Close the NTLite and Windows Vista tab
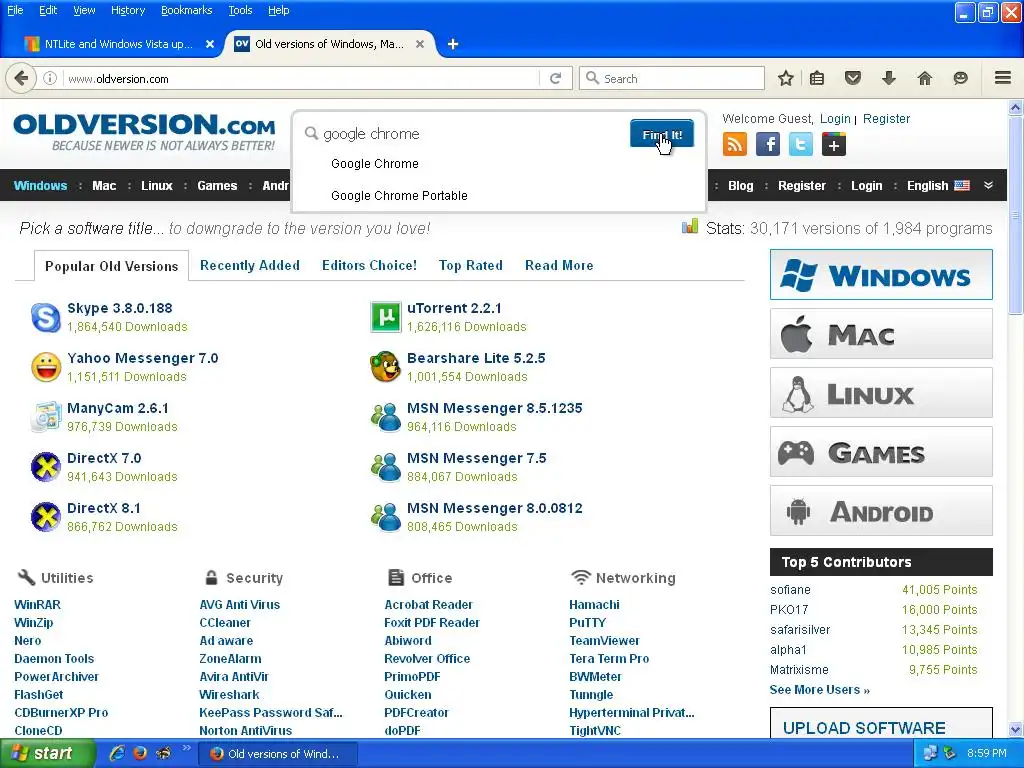 pos(210,44)
